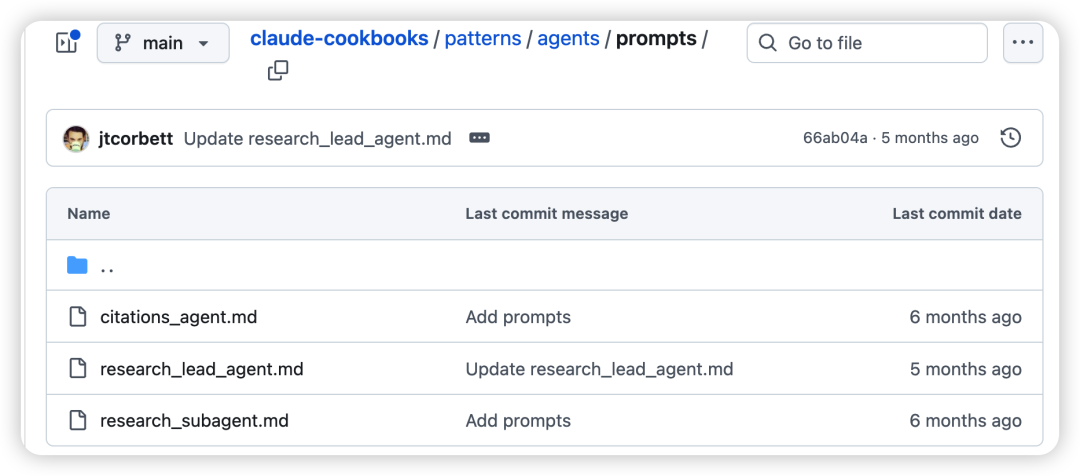Click jtcorbett's avatar image
The width and height of the screenshot is (1080, 476).
pos(76,138)
